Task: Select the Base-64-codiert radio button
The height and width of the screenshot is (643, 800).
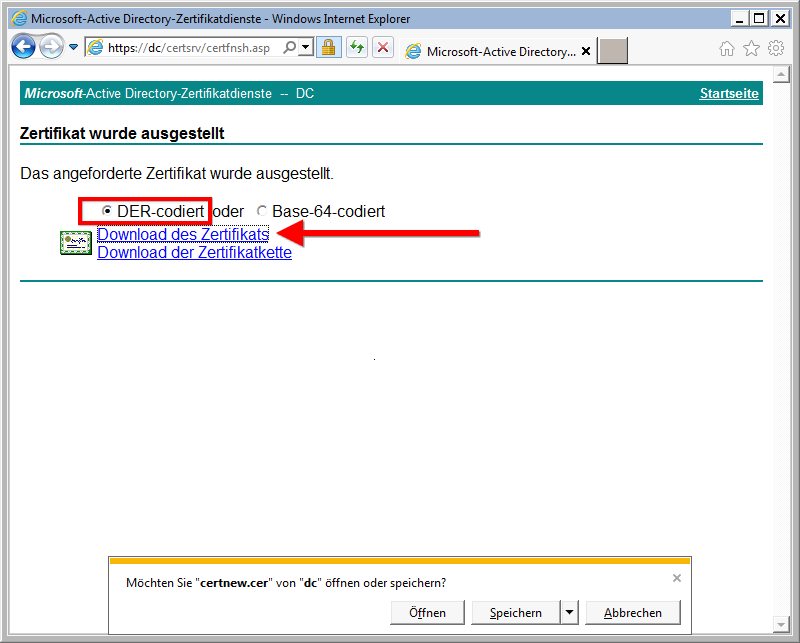Action: (262, 212)
